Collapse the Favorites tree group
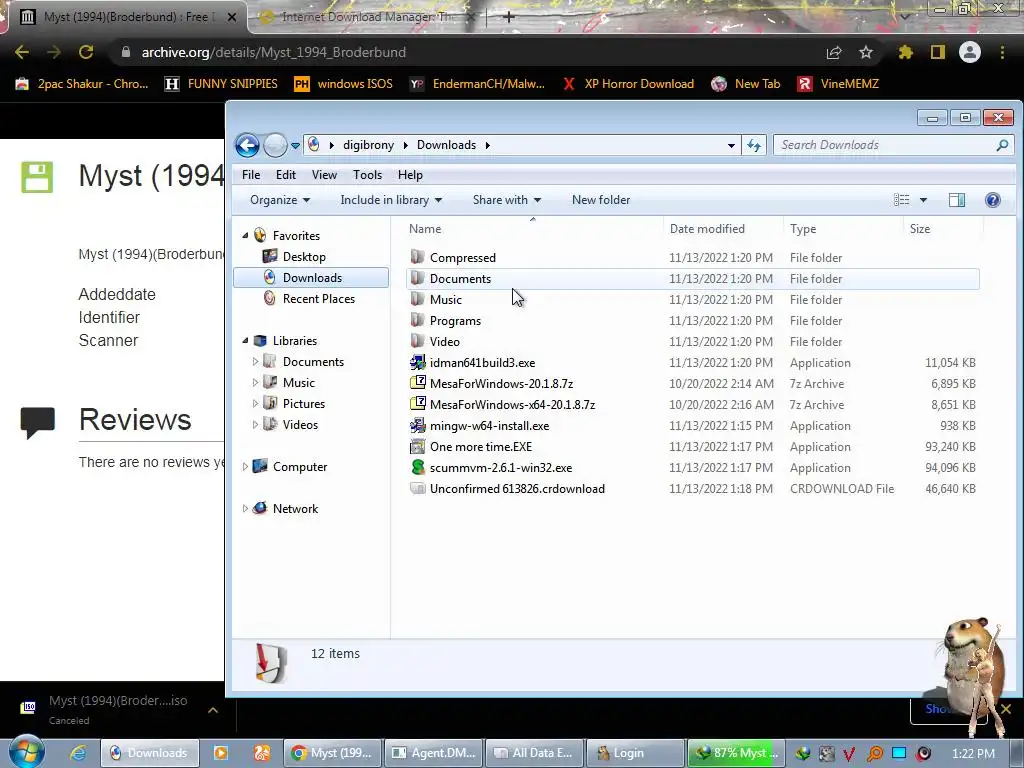 pyautogui.click(x=246, y=236)
